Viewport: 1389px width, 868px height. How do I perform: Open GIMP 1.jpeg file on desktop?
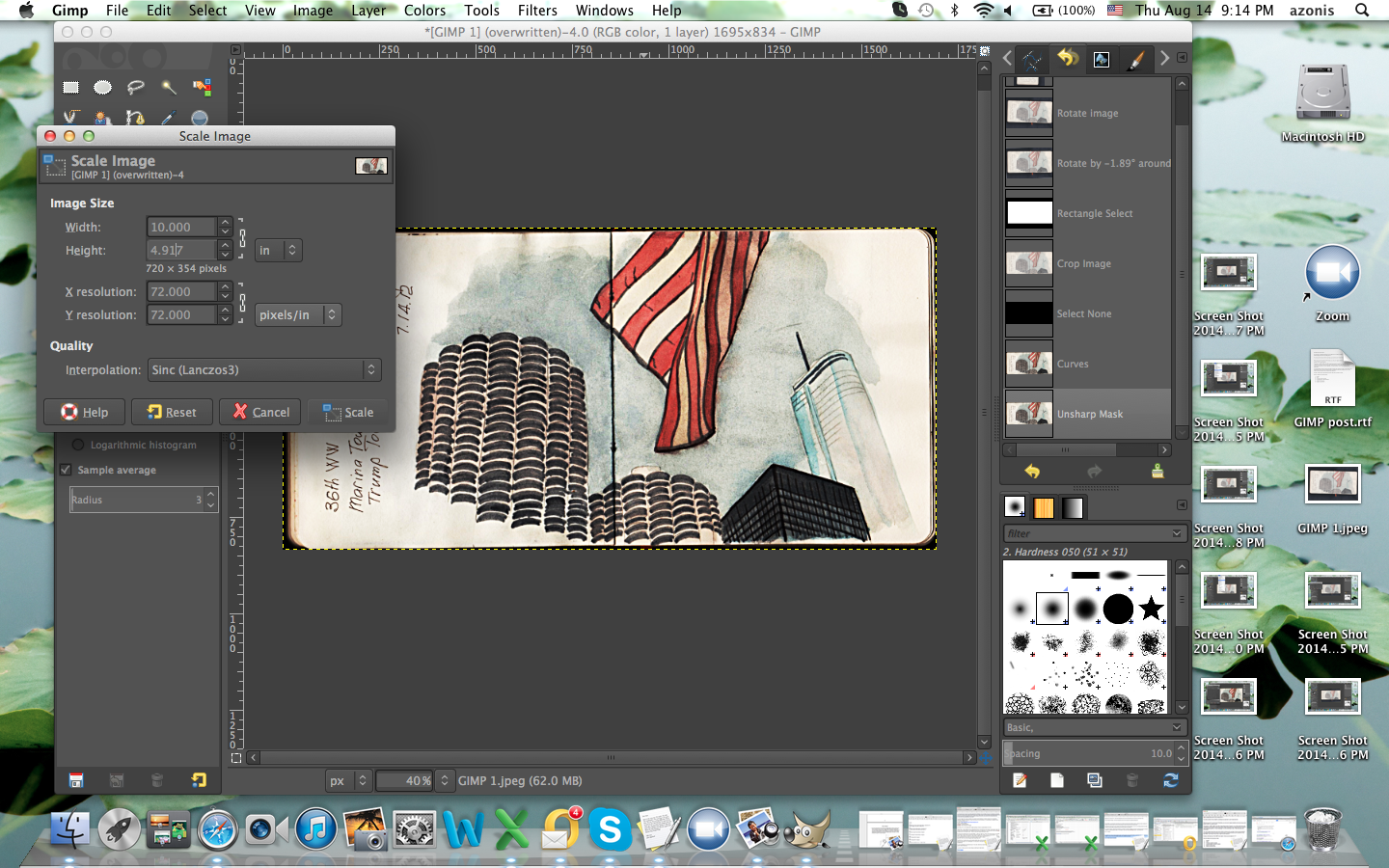coord(1332,496)
